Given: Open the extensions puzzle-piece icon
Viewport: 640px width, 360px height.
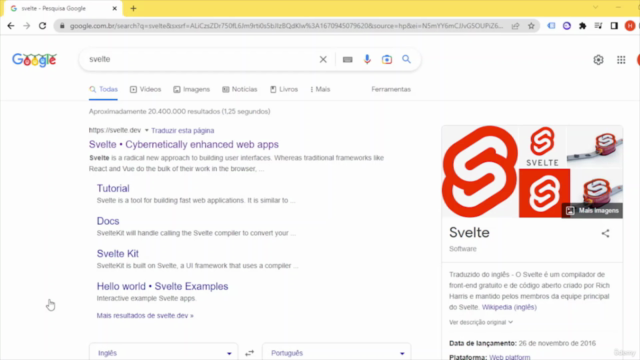Looking at the screenshot, I should click(x=582, y=26).
